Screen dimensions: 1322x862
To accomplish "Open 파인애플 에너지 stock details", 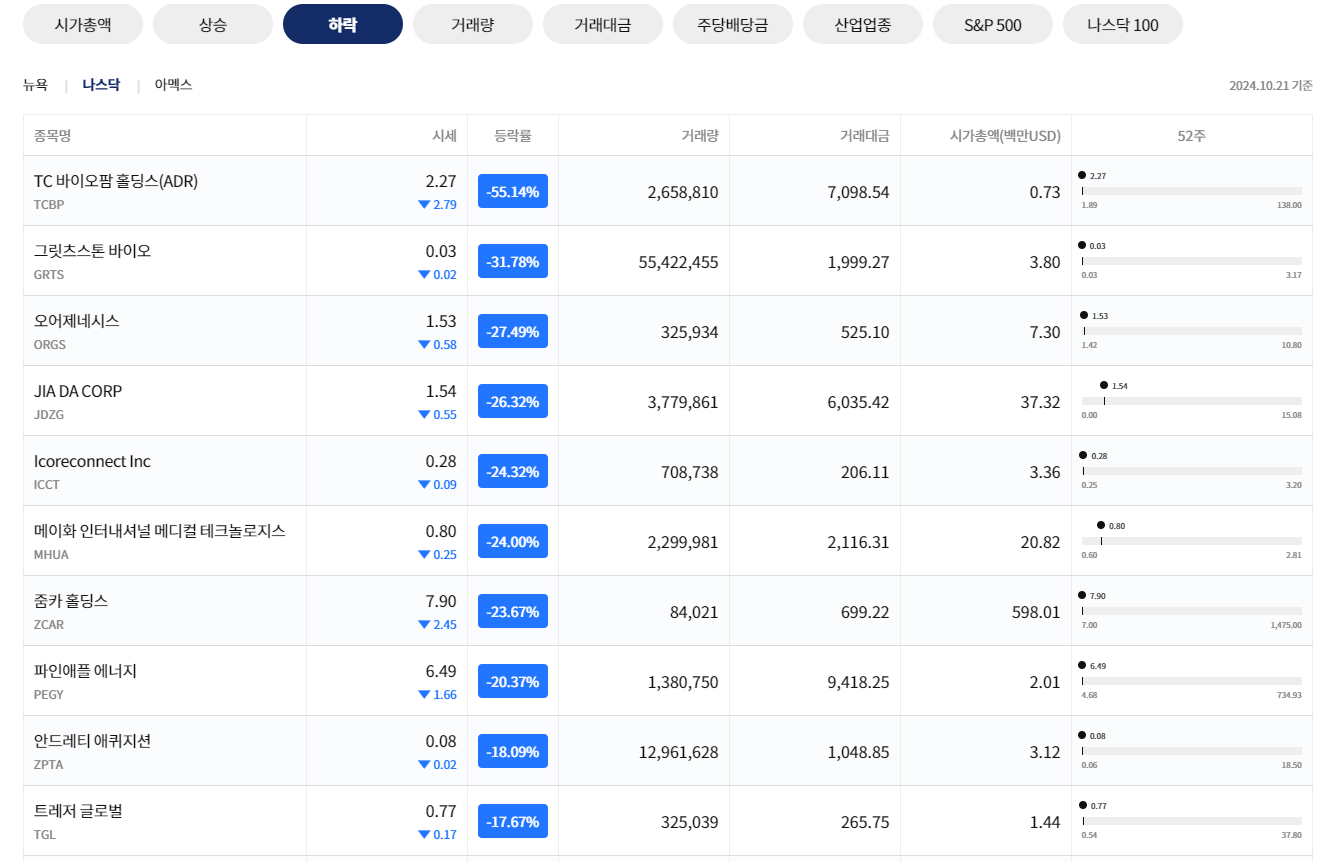I will coord(85,671).
